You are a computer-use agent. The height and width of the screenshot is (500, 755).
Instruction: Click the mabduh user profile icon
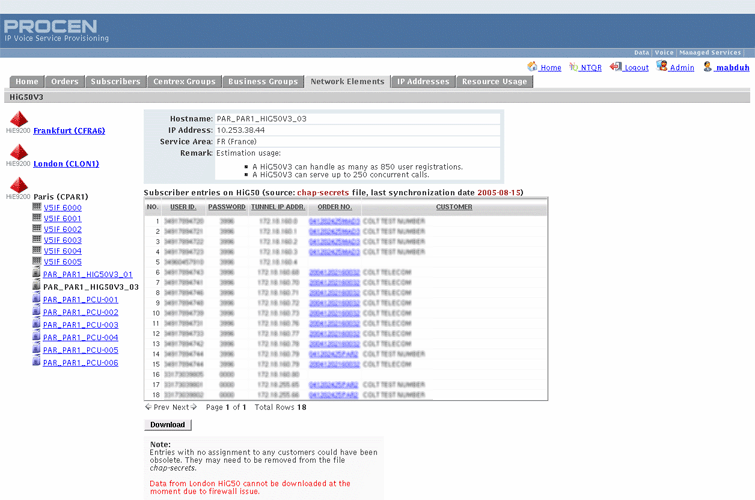point(708,67)
